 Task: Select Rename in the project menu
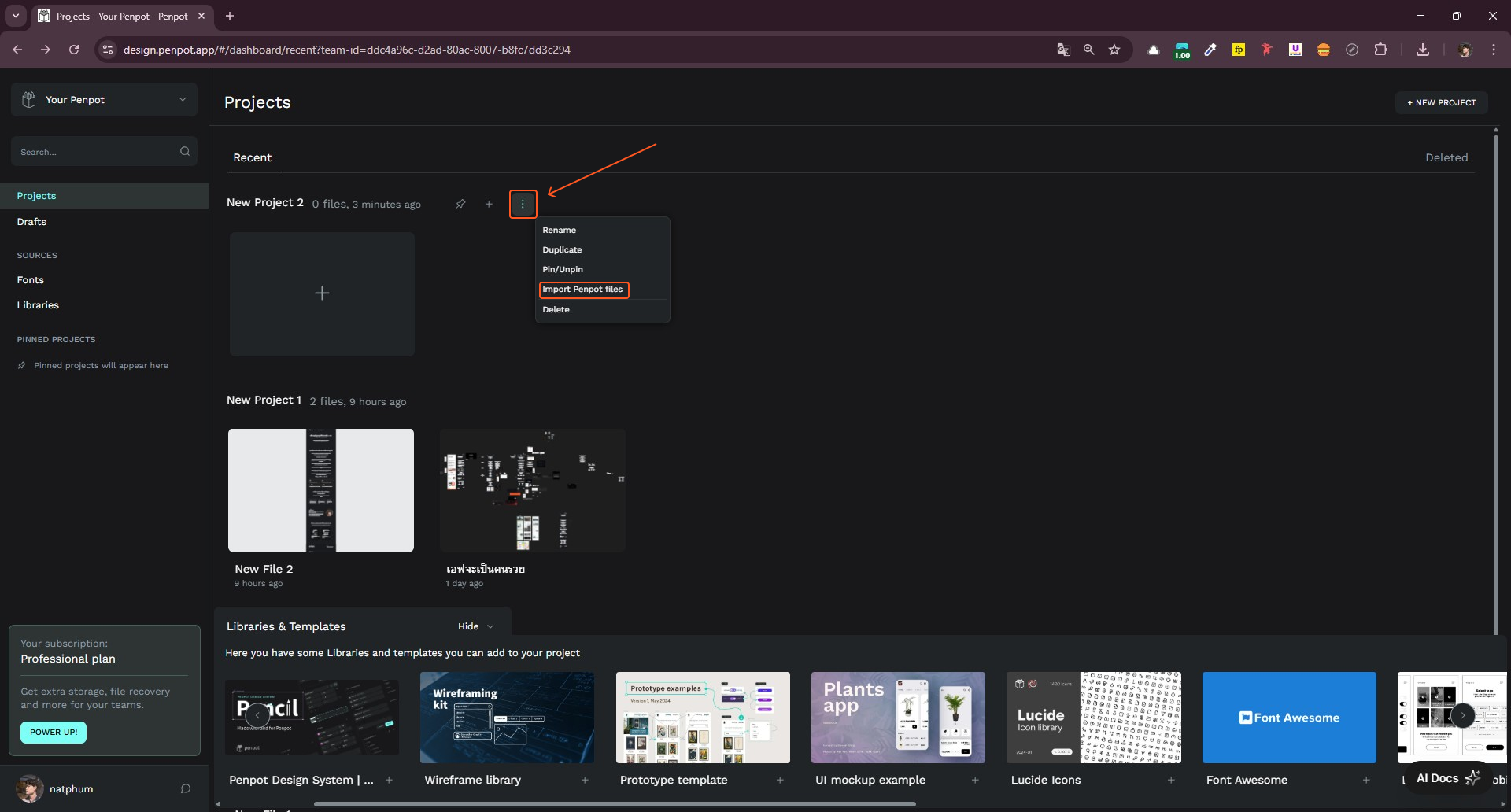pos(559,230)
